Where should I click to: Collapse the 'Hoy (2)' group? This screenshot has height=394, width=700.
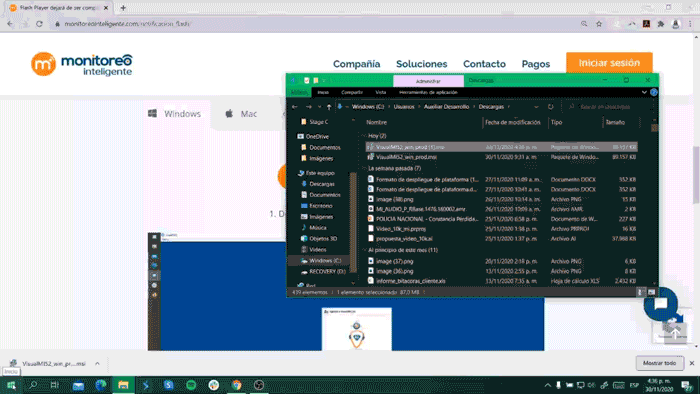pos(363,136)
